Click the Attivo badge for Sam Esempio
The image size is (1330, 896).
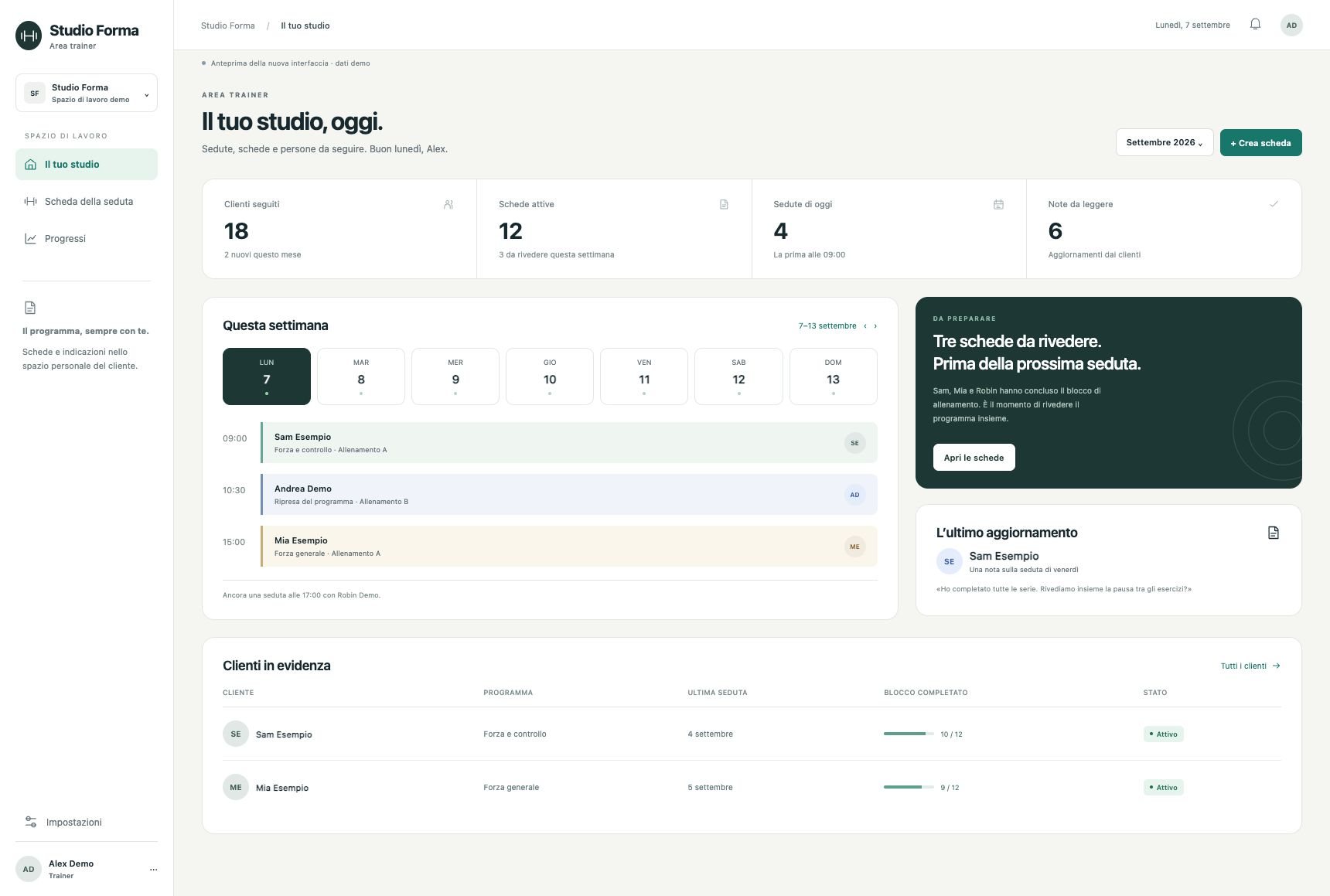pyautogui.click(x=1163, y=734)
